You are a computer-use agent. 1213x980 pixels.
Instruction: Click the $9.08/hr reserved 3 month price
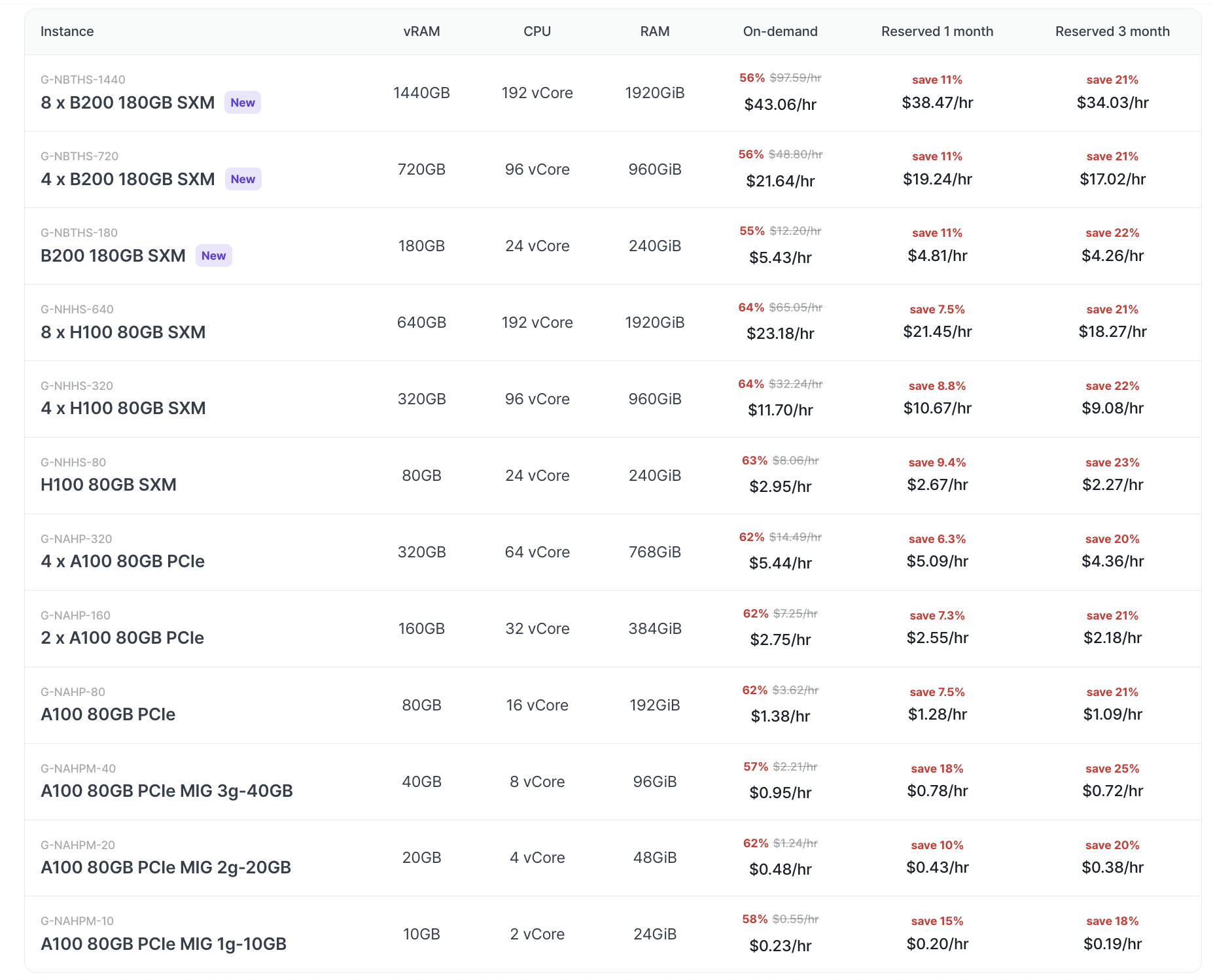(x=1112, y=408)
